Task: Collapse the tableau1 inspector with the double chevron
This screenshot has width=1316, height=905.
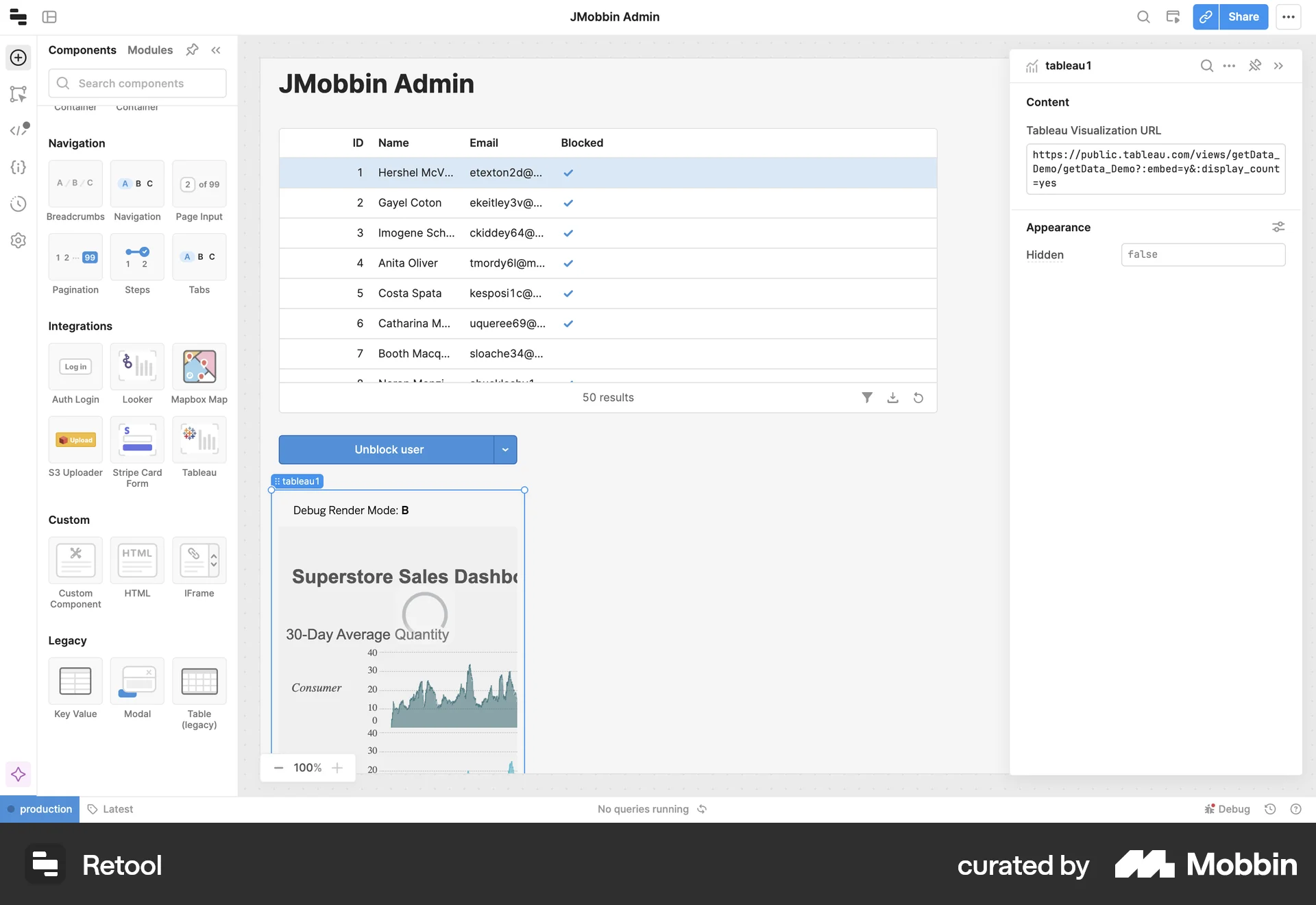Action: pos(1279,66)
